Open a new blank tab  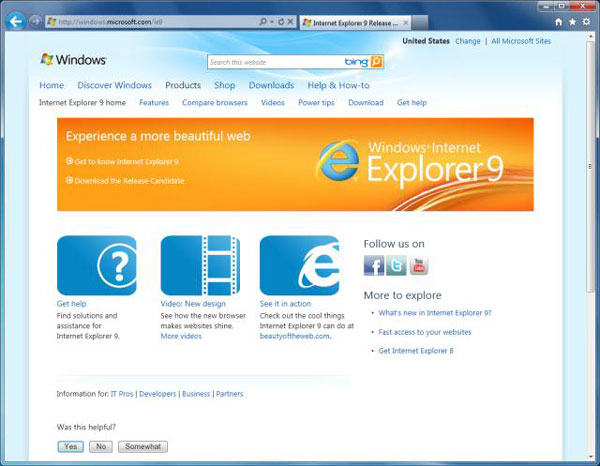420,23
